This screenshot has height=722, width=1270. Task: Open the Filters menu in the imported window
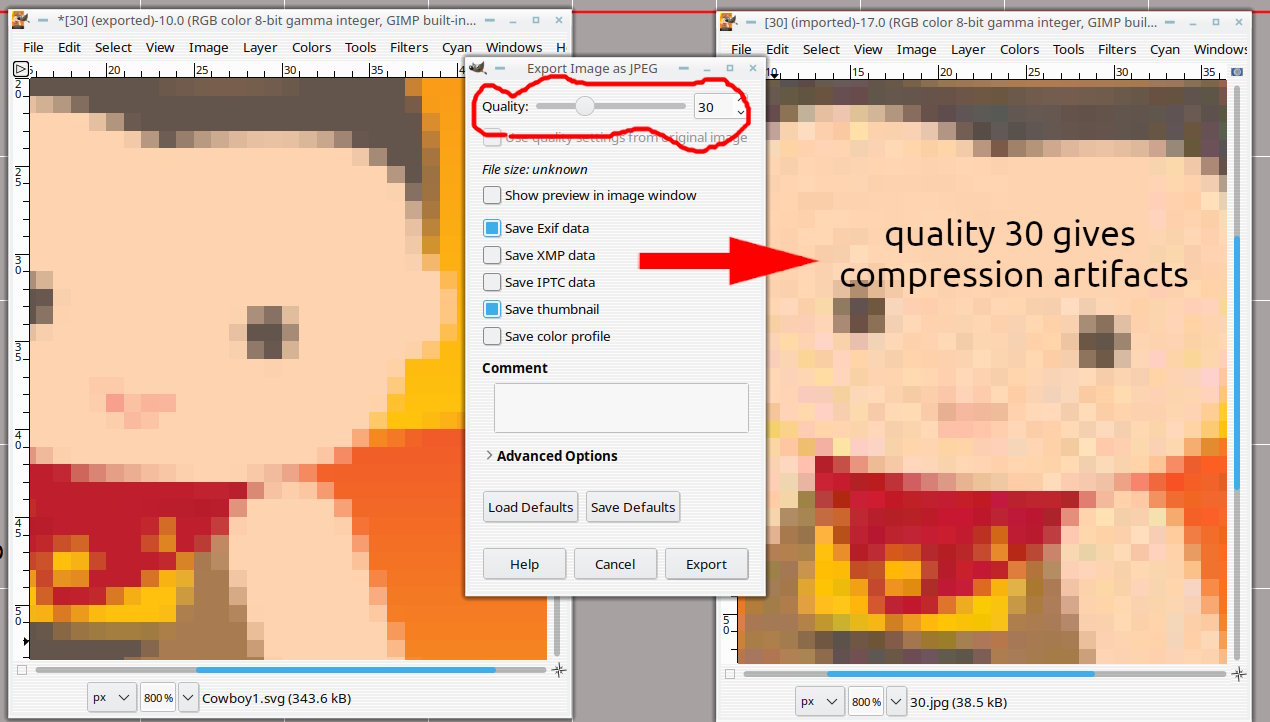point(1118,49)
